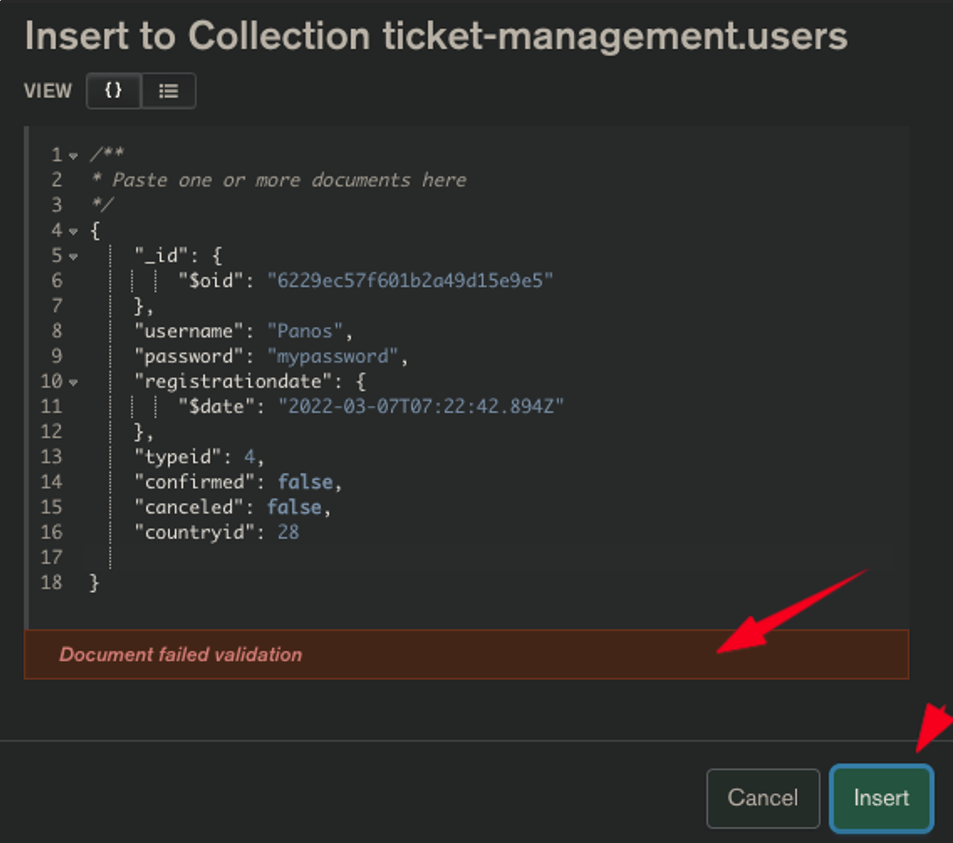Collapse the comment block at line 1

pos(74,156)
